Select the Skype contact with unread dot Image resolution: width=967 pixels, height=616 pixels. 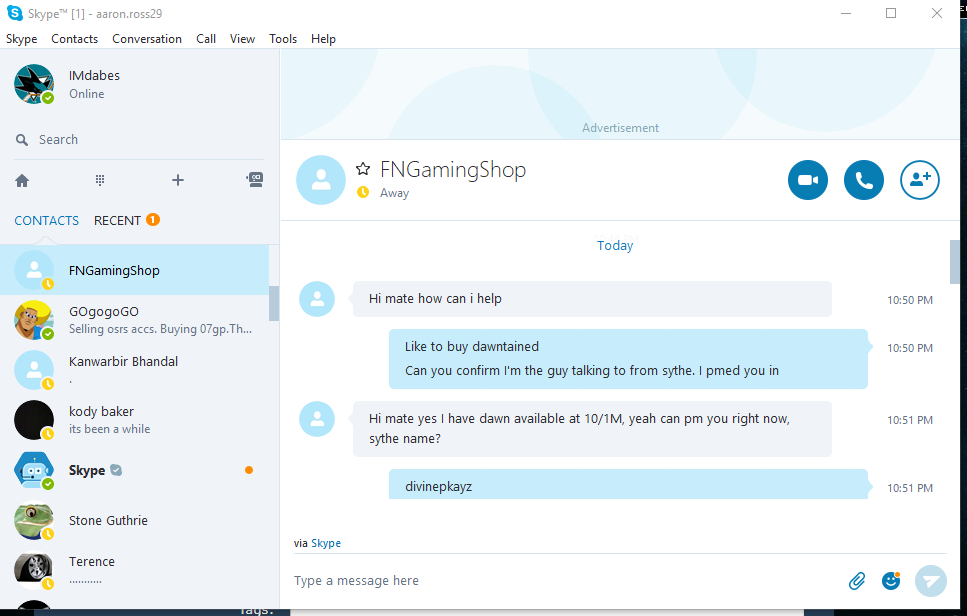(134, 470)
